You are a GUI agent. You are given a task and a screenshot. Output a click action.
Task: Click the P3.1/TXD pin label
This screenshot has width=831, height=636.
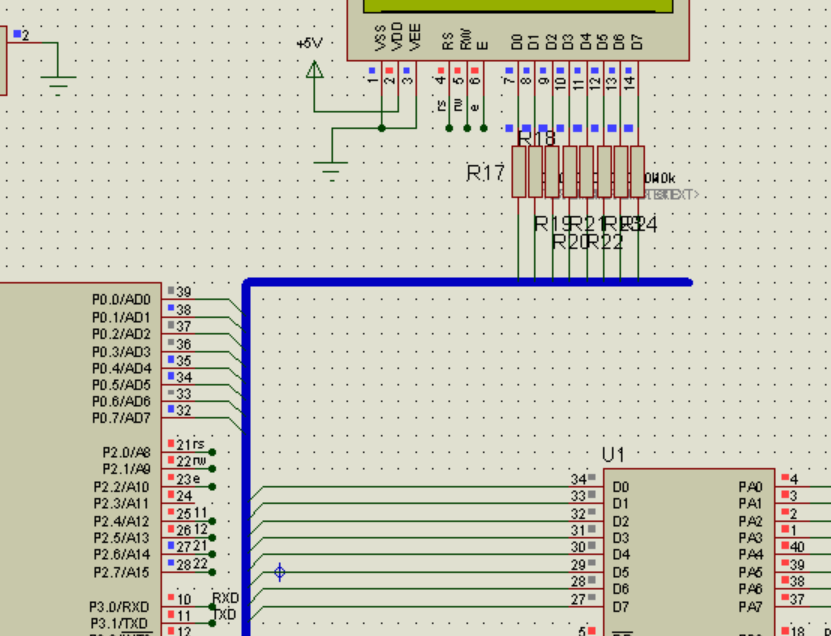click(119, 623)
